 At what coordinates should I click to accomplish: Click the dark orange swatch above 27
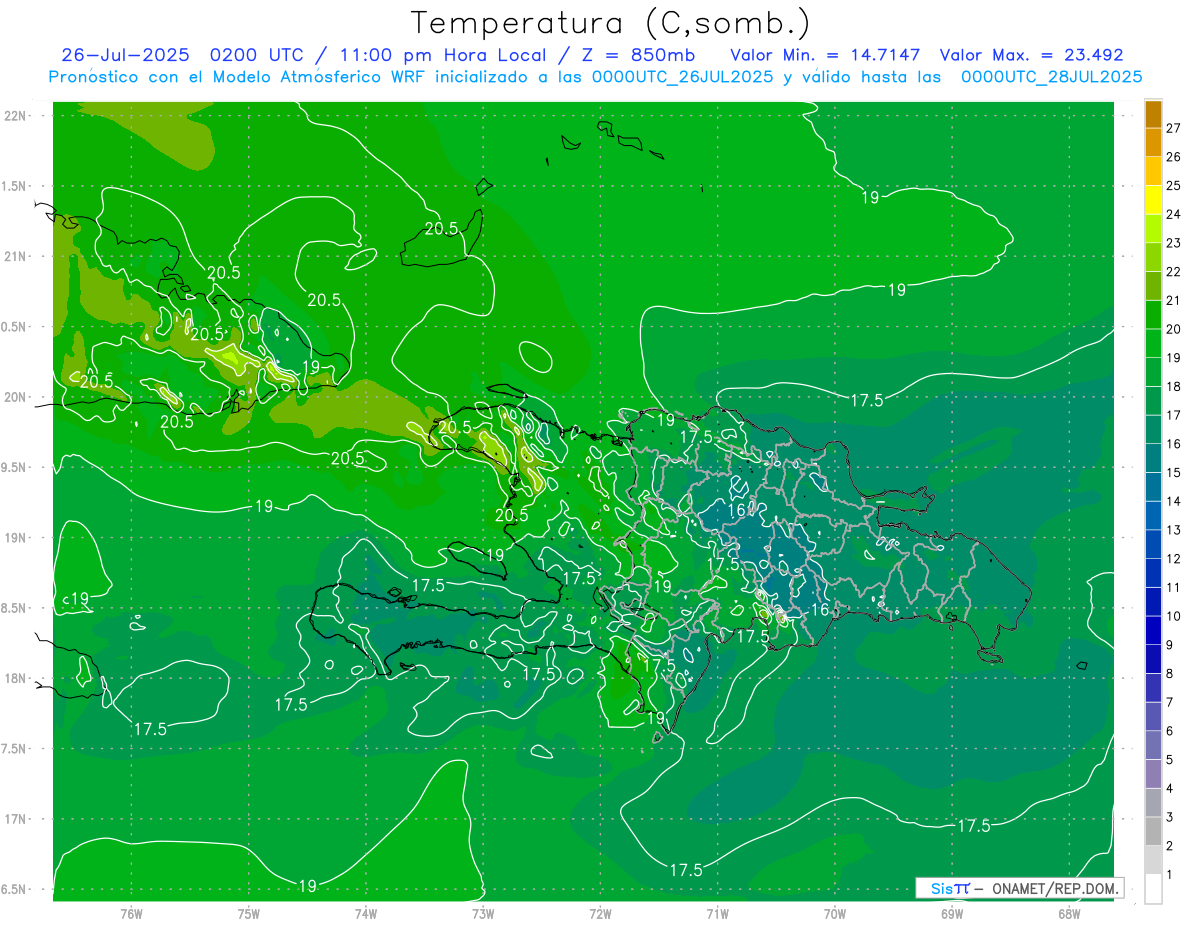tap(1153, 114)
